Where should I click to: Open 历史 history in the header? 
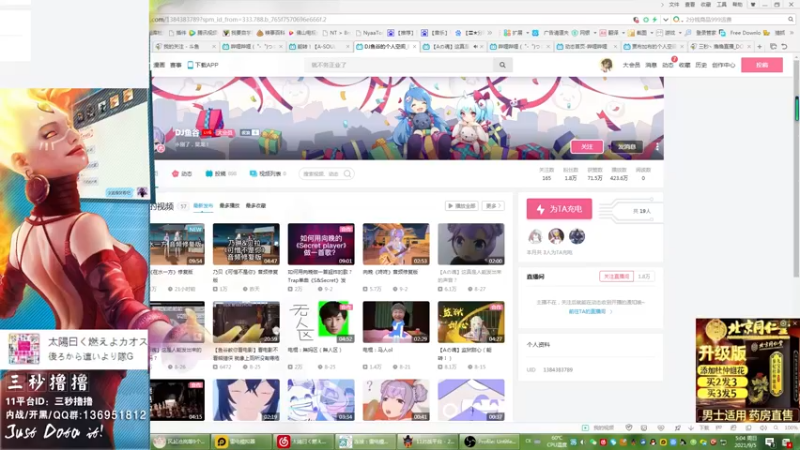click(701, 65)
